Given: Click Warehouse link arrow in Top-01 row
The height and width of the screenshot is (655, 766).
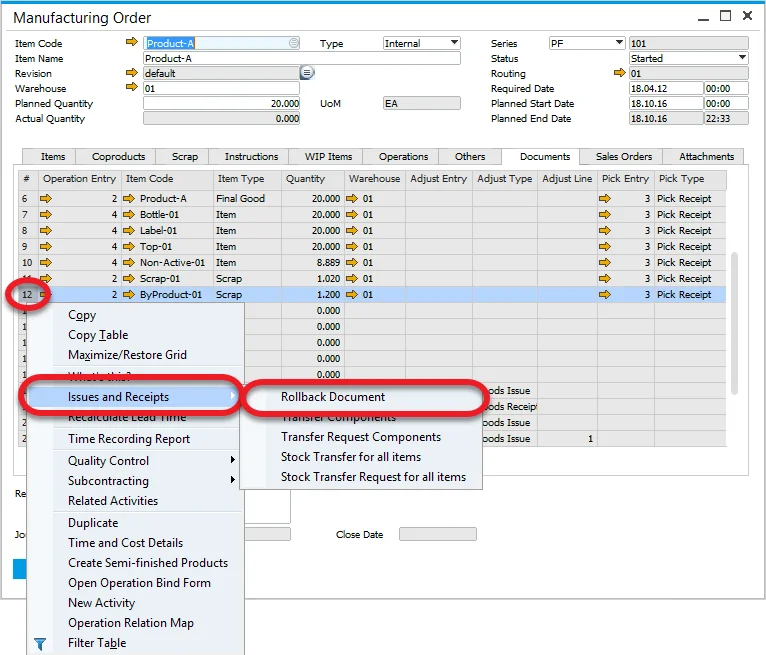Looking at the screenshot, I should 352,247.
